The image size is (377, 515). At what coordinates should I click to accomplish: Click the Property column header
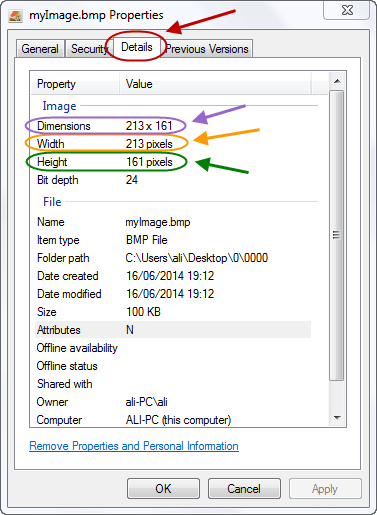click(75, 84)
